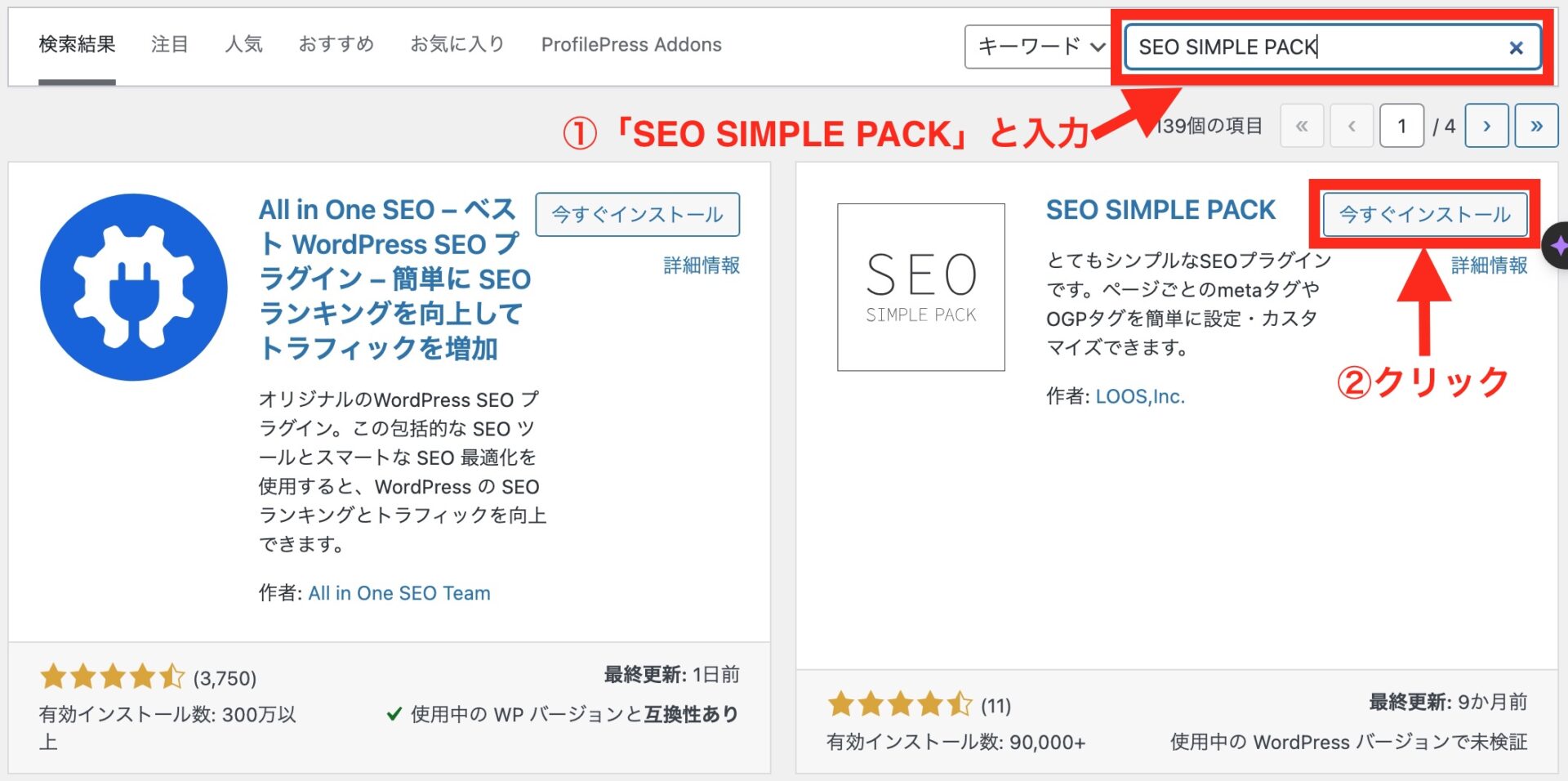View the お気に入り tab
This screenshot has height=781, width=1568.
coord(456,45)
